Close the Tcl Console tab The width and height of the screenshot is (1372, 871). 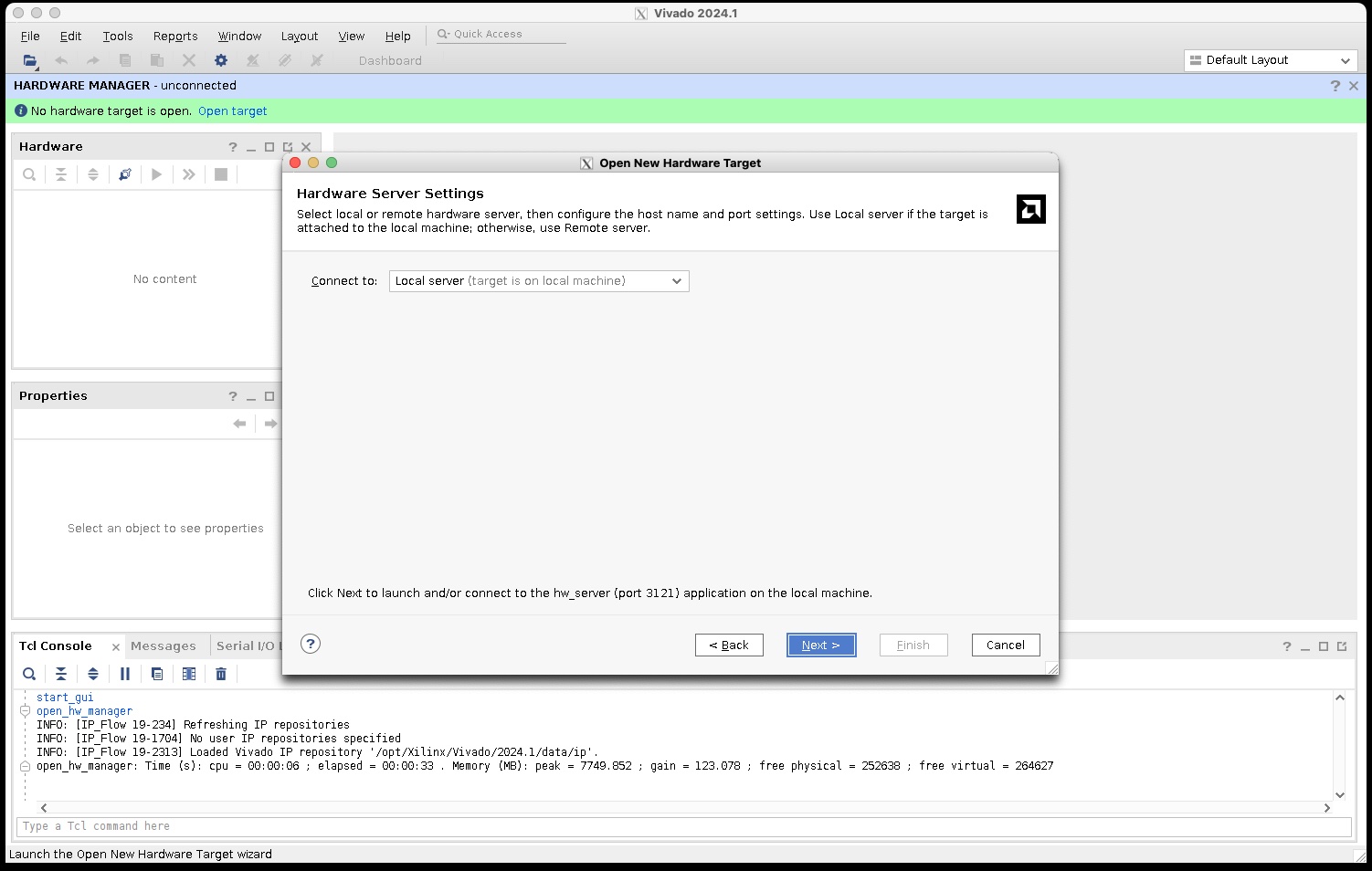pyautogui.click(x=116, y=647)
